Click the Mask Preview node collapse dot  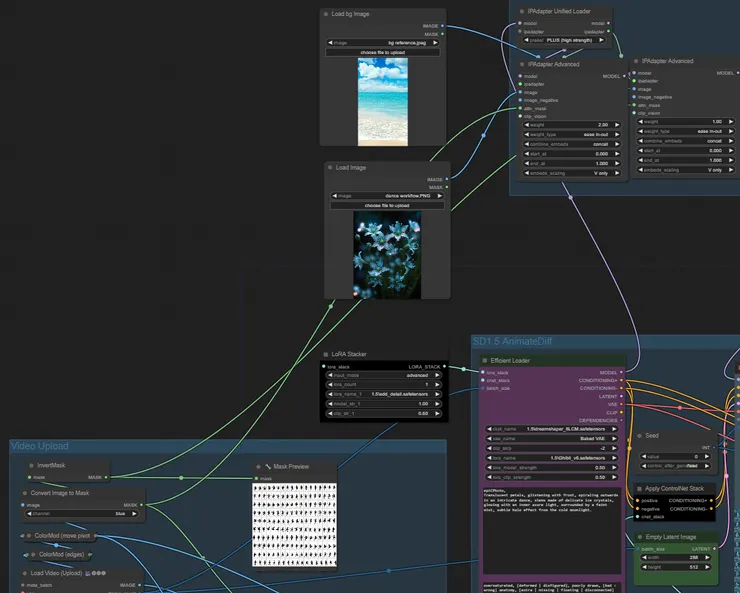pyautogui.click(x=259, y=467)
